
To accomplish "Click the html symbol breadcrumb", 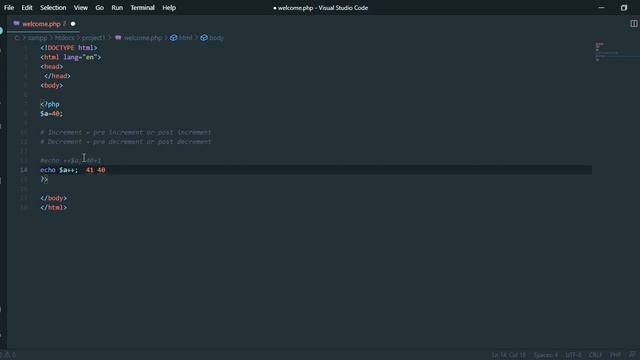I will coord(181,38).
